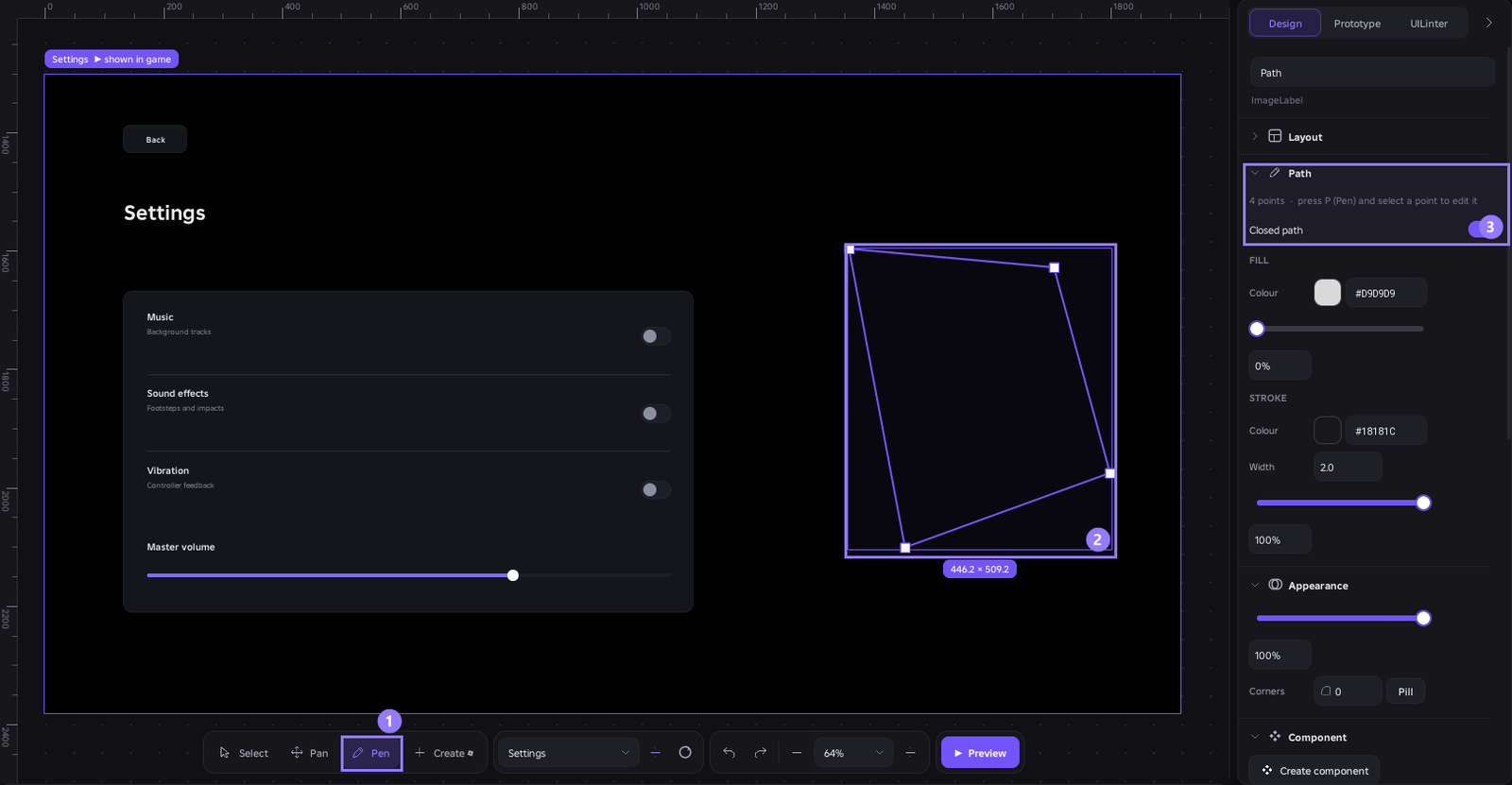
Task: Click the Fill opacity slider handle
Action: 1257,329
